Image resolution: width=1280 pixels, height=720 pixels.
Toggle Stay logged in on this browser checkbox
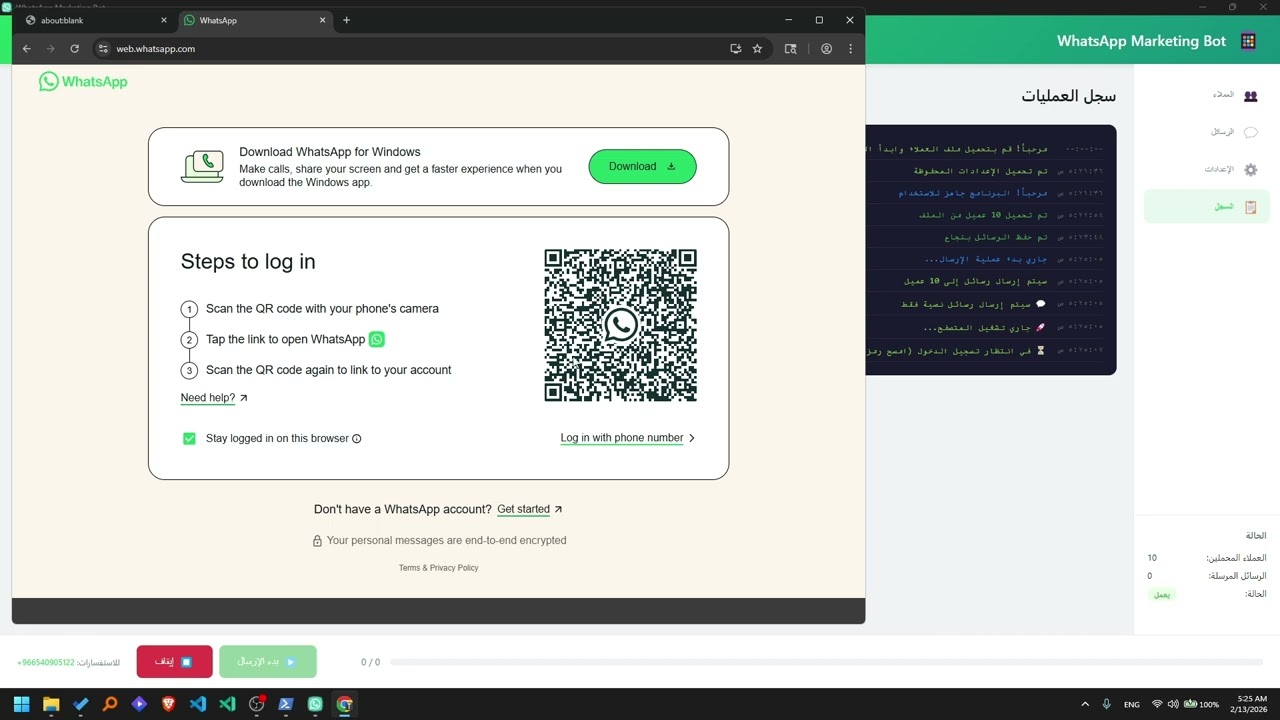click(189, 438)
